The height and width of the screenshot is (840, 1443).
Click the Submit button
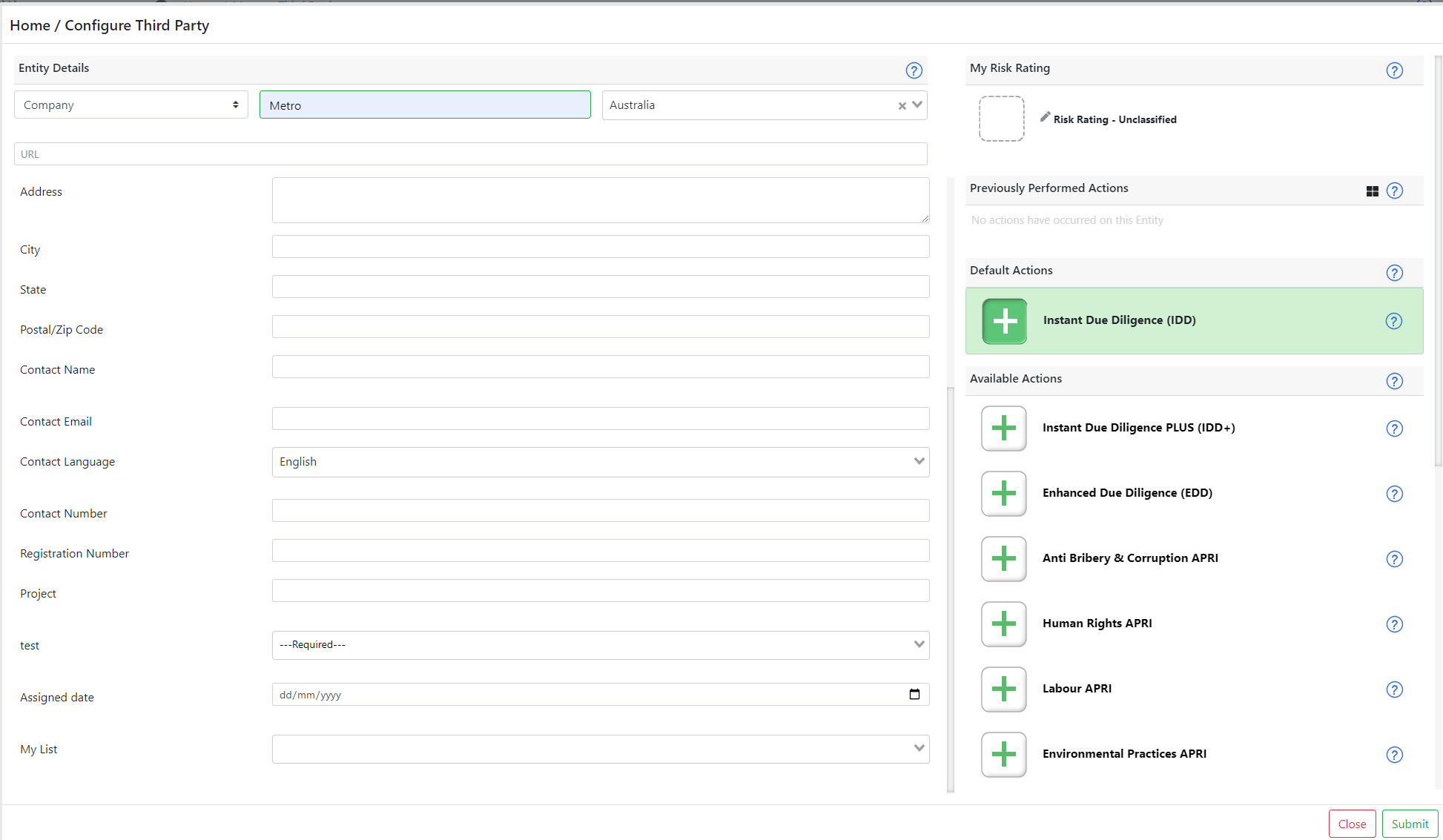pyautogui.click(x=1410, y=824)
